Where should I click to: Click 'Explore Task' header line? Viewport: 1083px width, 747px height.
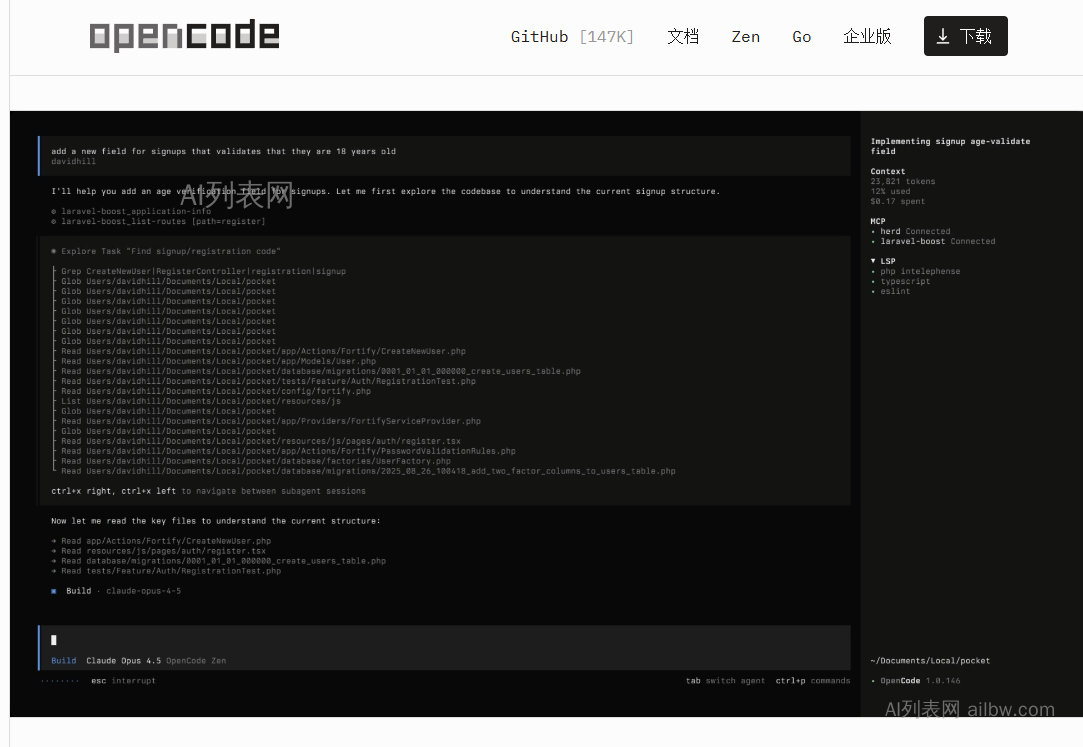tap(166, 251)
